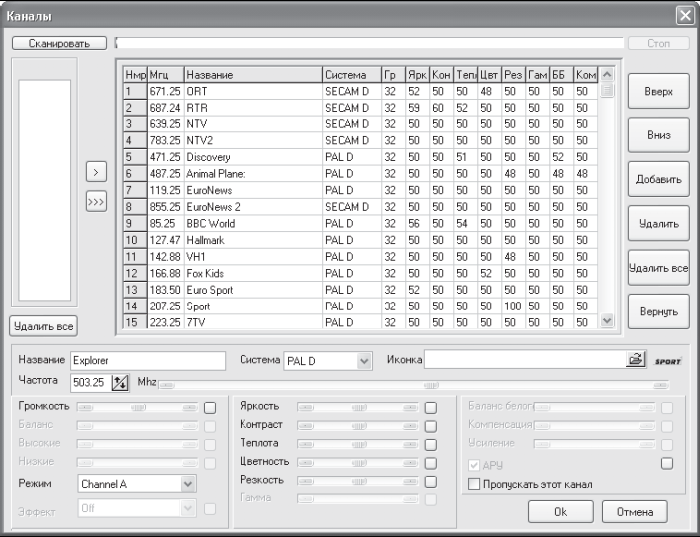Screen dimensions: 700x537
Task: Close the Каналы dialog
Action: tap(685, 16)
